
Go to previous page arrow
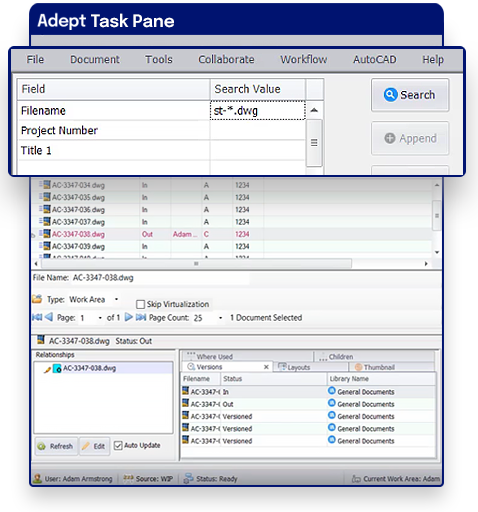(x=49, y=317)
